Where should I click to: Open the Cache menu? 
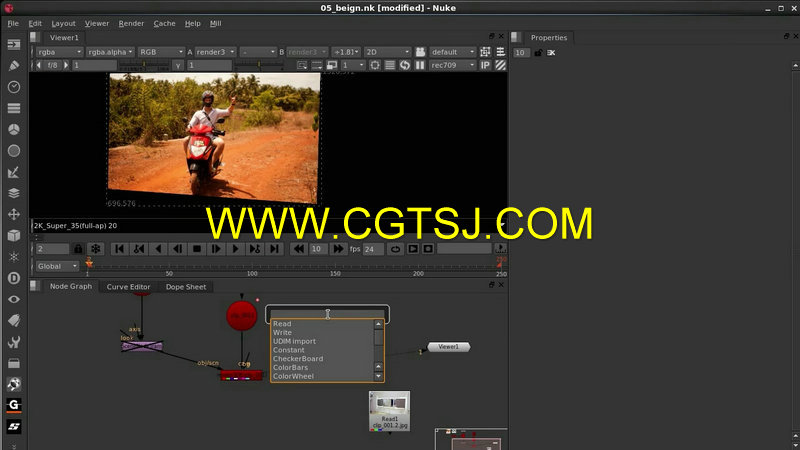164,23
